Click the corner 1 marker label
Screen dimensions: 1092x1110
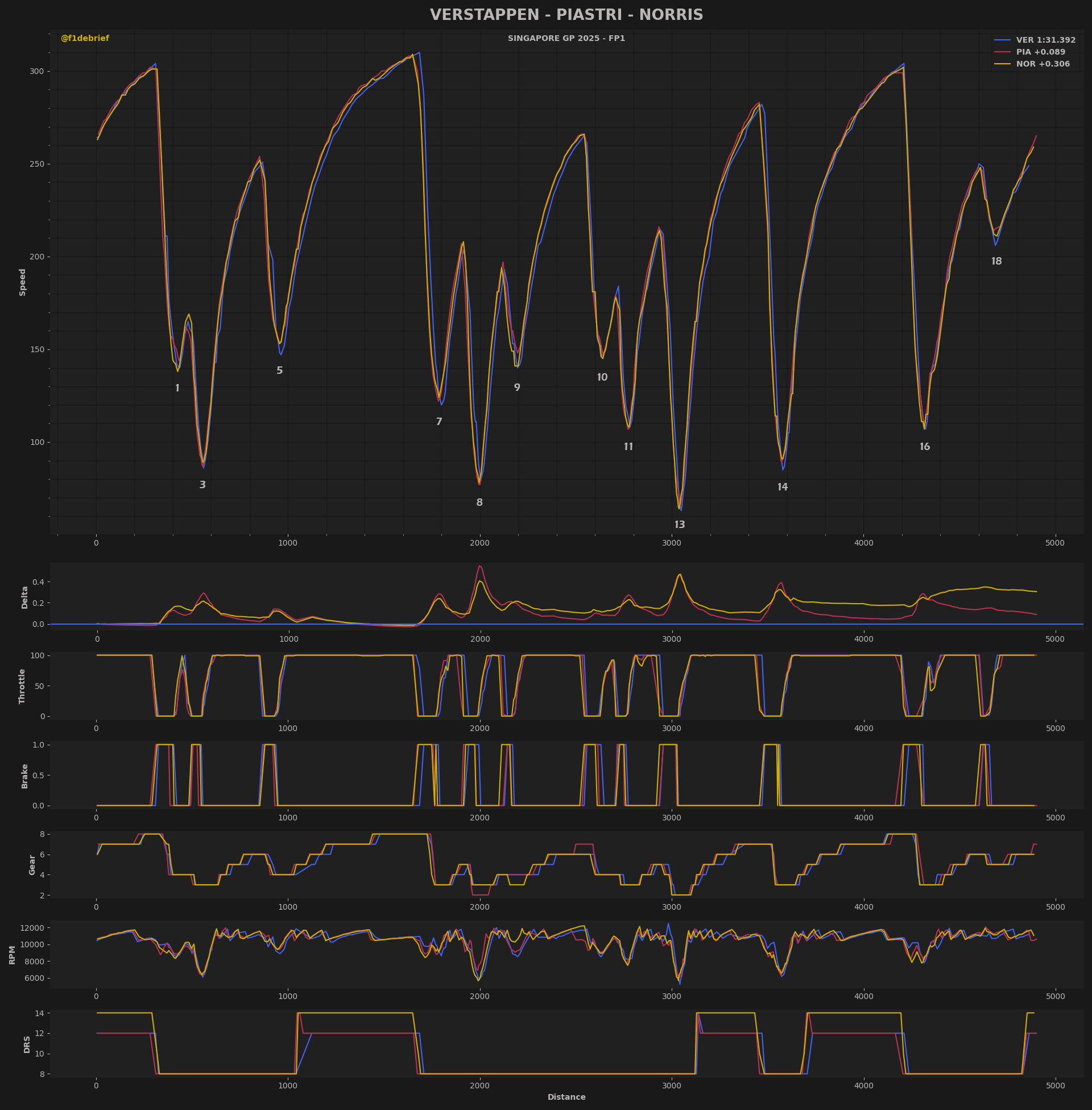click(177, 389)
